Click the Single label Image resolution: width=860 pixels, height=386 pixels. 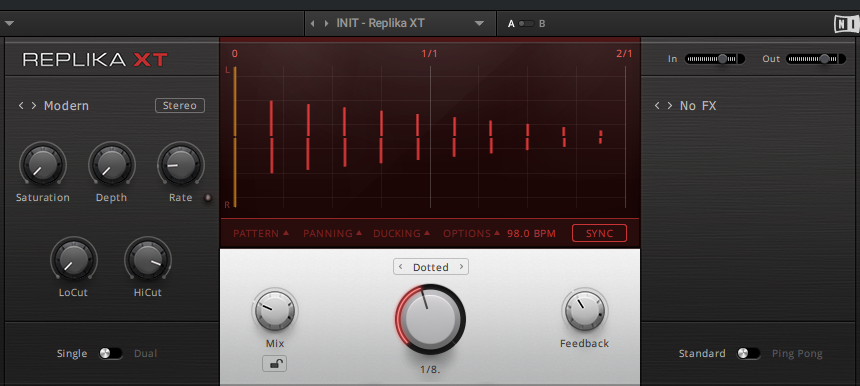72,354
